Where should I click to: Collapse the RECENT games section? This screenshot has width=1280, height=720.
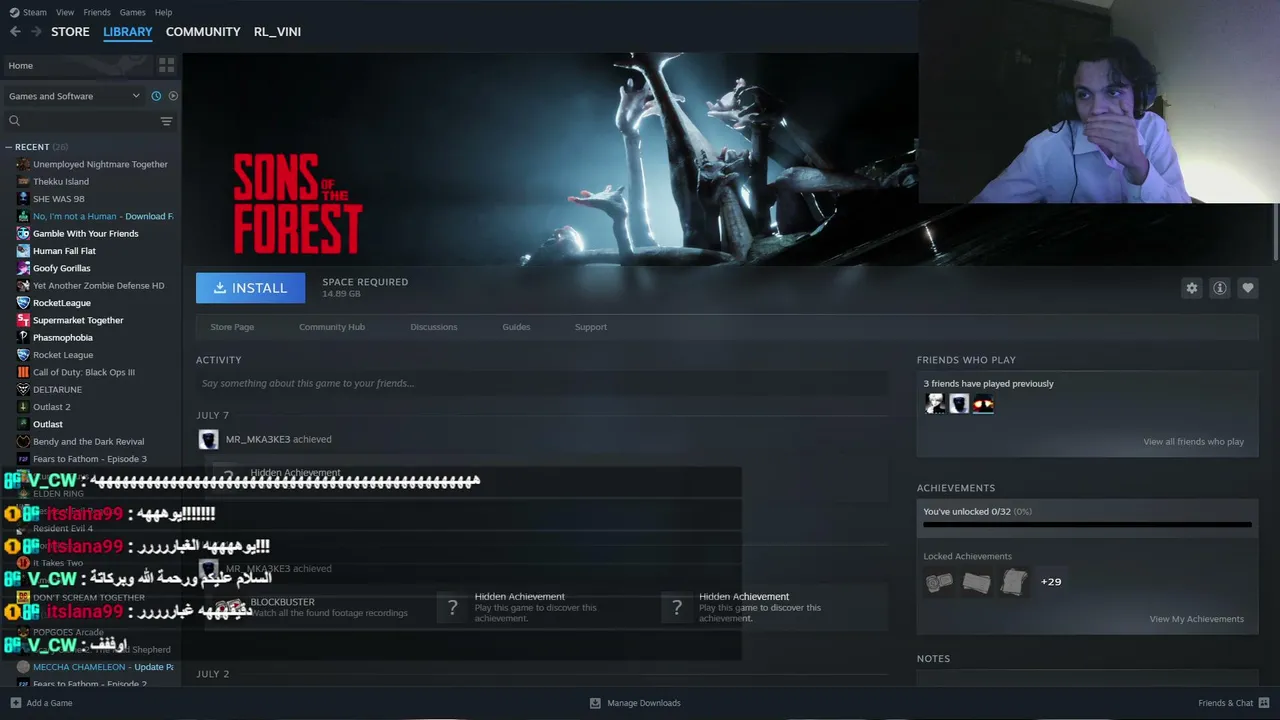pyautogui.click(x=9, y=147)
